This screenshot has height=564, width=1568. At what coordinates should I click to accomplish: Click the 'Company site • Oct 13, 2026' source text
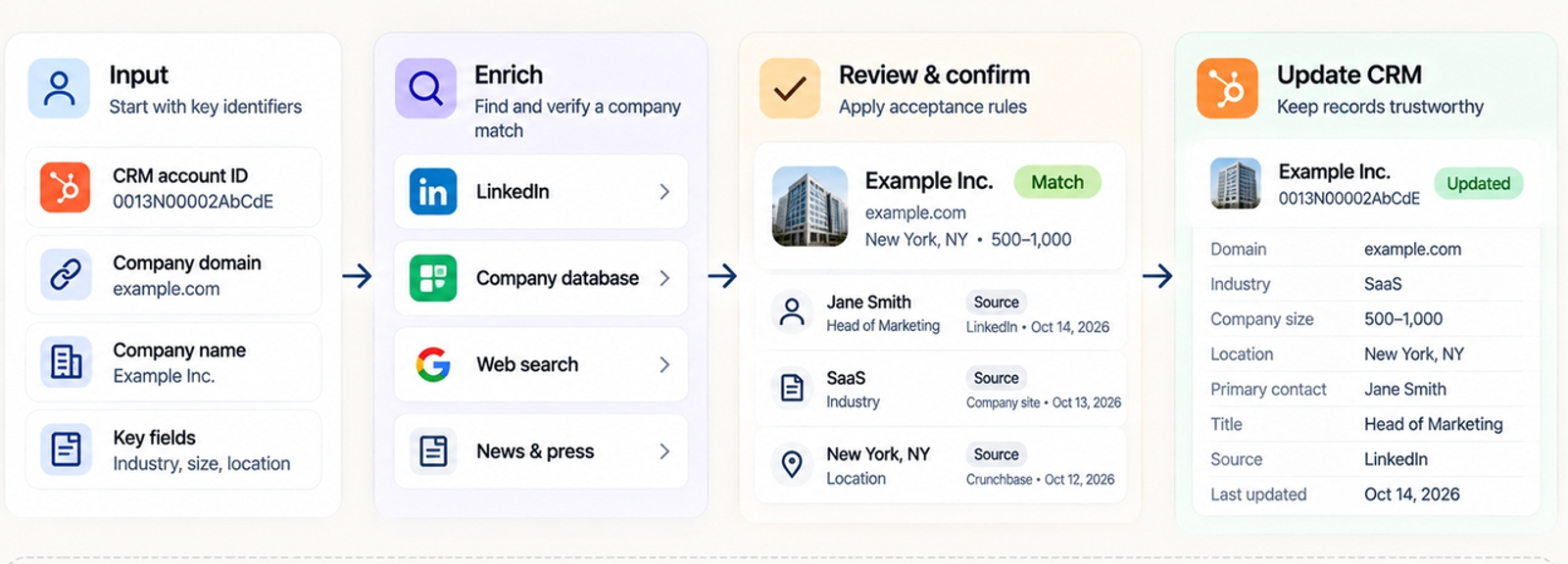coord(1044,402)
